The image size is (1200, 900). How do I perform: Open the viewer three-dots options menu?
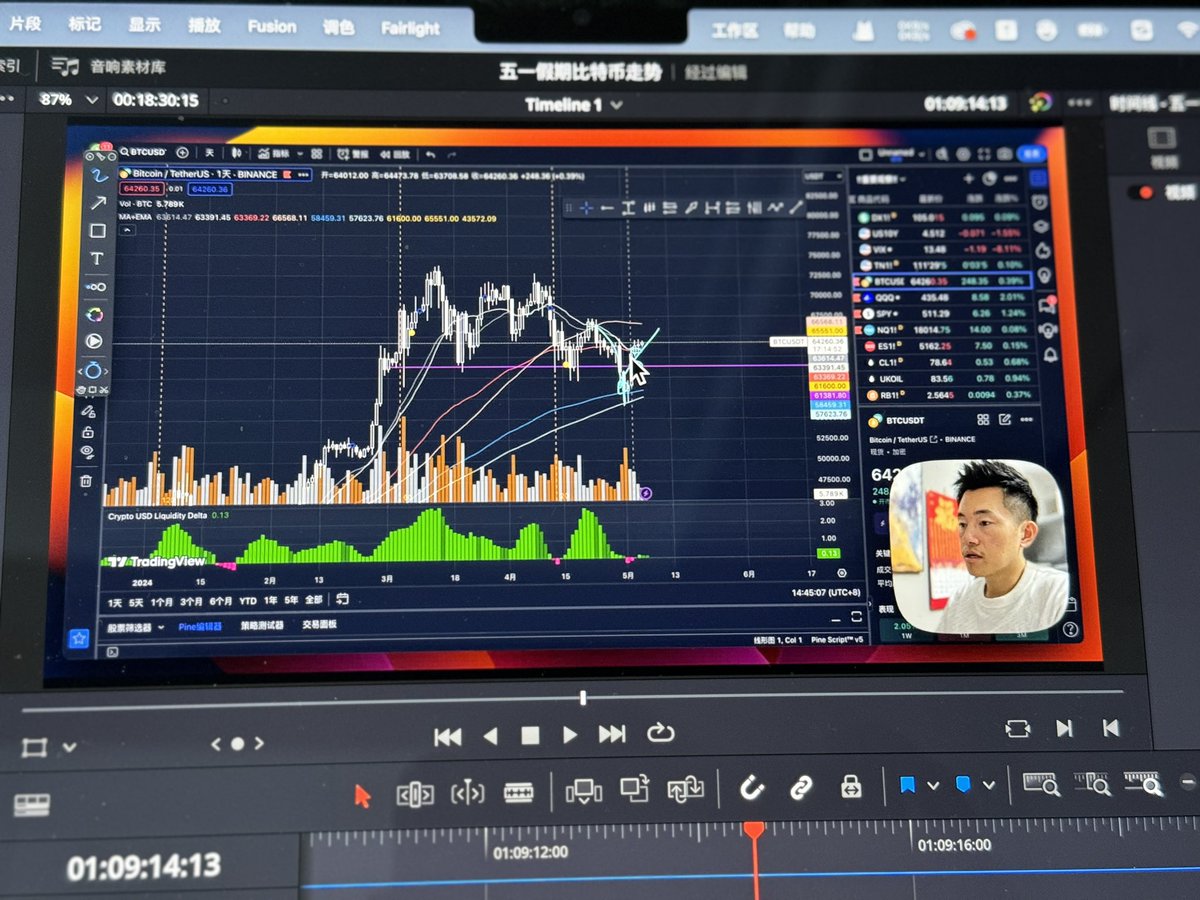pyautogui.click(x=1080, y=102)
